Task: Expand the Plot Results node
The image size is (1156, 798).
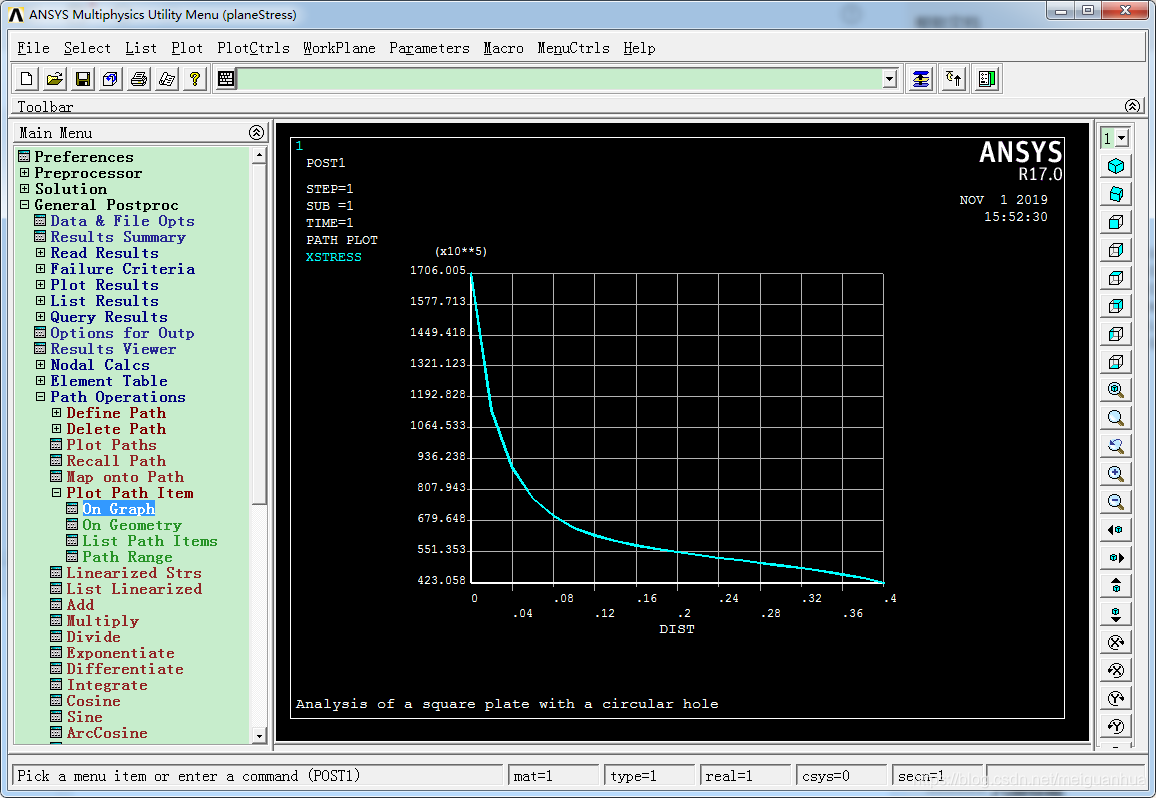Action: [41, 285]
